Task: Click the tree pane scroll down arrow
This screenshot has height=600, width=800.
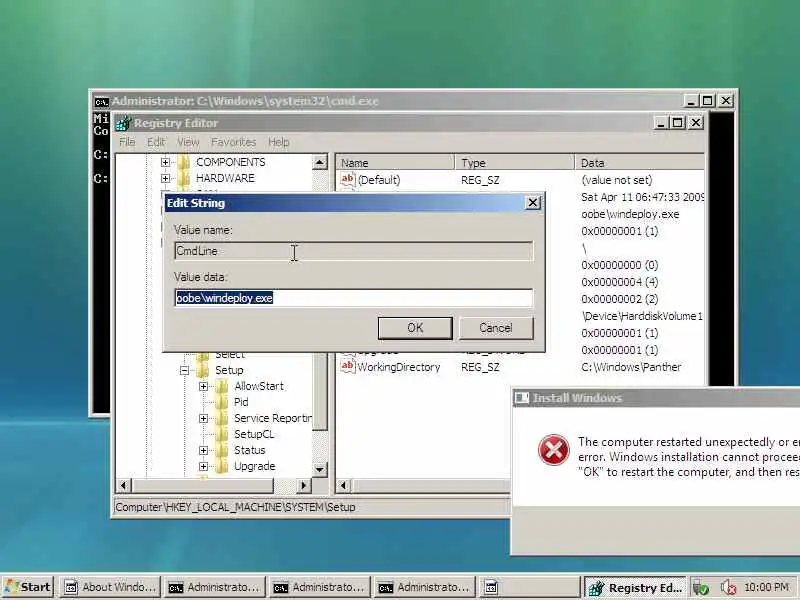Action: click(x=319, y=469)
